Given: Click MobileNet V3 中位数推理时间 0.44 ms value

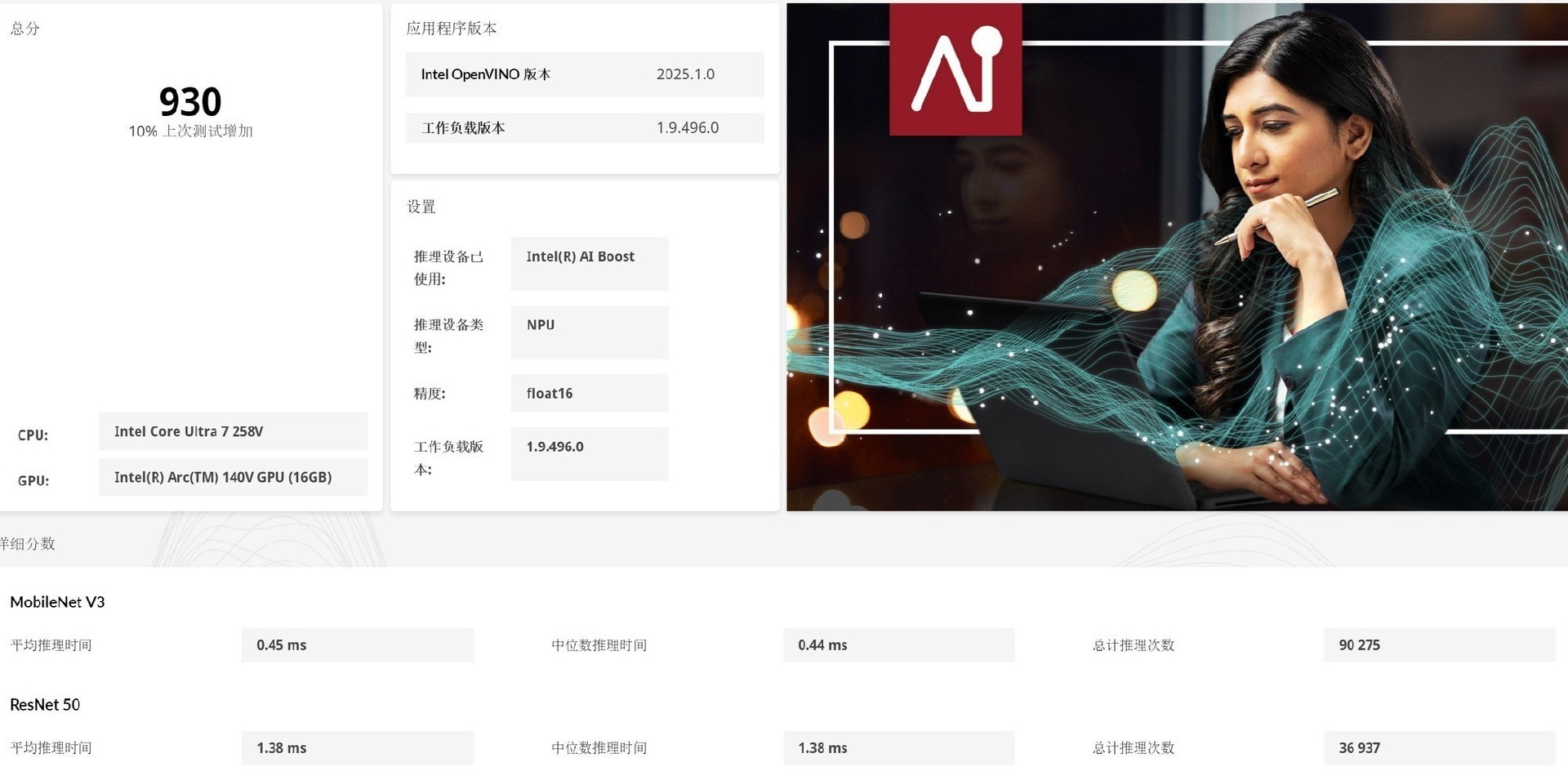Looking at the screenshot, I should coord(898,644).
